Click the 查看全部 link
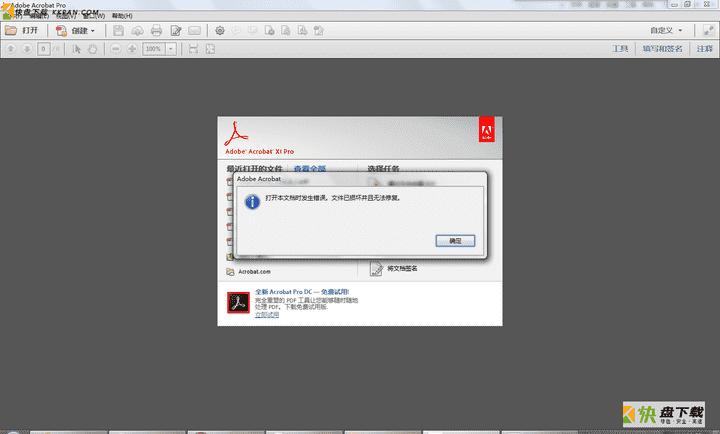The width and height of the screenshot is (720, 434). click(x=310, y=169)
